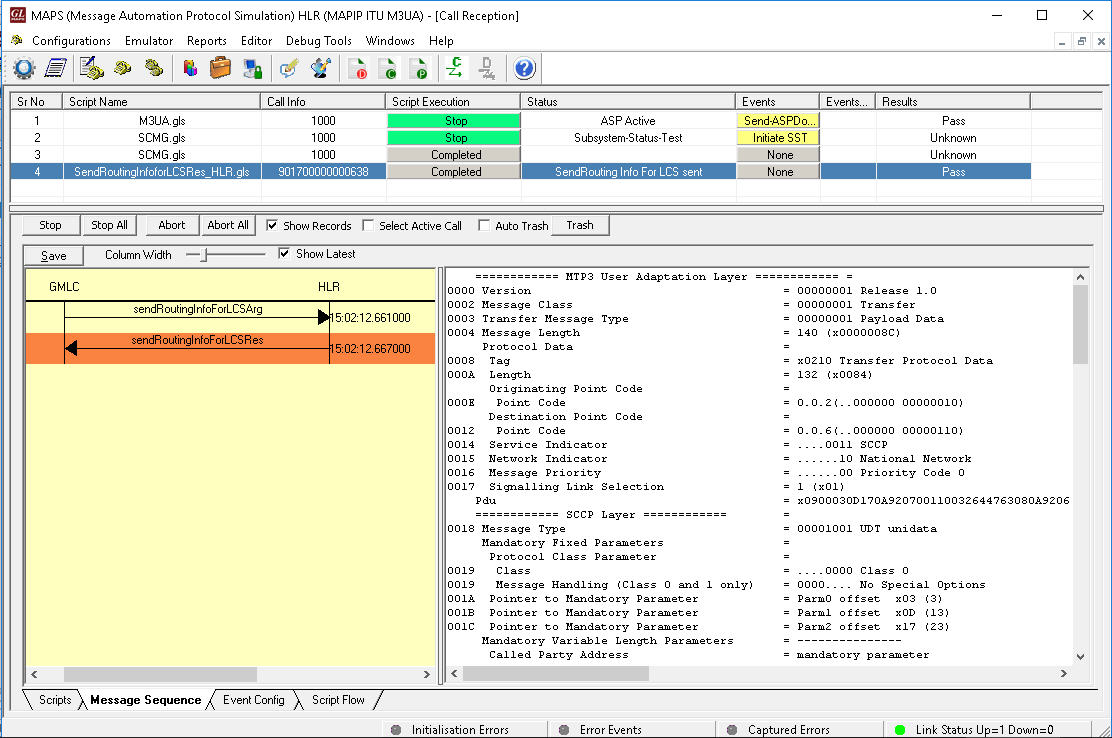Screen dimensions: 1112x738
Task: Click the computer with padlock icon
Action: pos(253,68)
